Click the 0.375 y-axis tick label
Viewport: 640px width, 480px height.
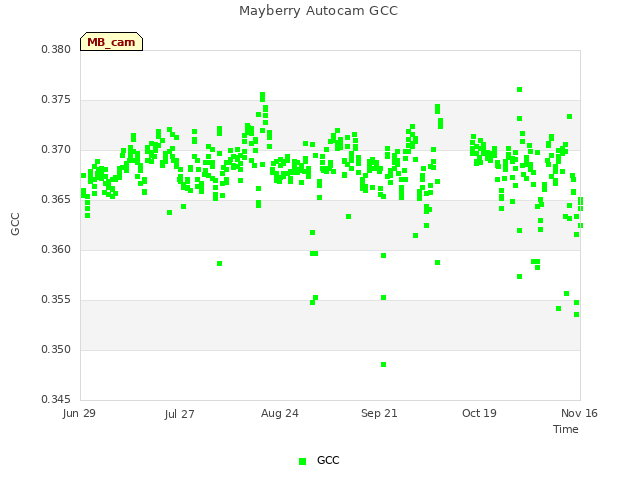[56, 100]
